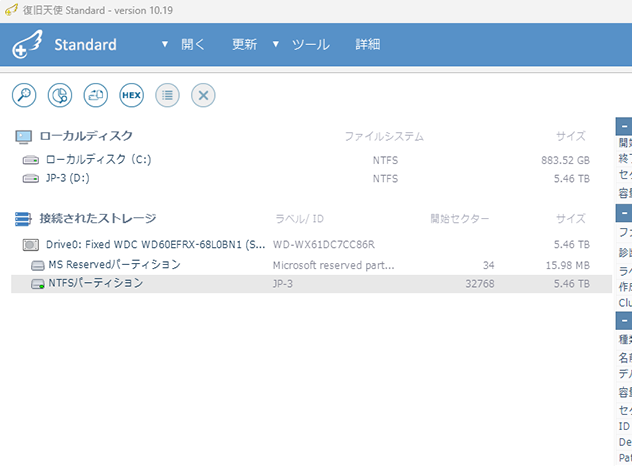Click NTFS cell of C: drive
Viewport: 632px width, 466px height.
pyautogui.click(x=385, y=160)
